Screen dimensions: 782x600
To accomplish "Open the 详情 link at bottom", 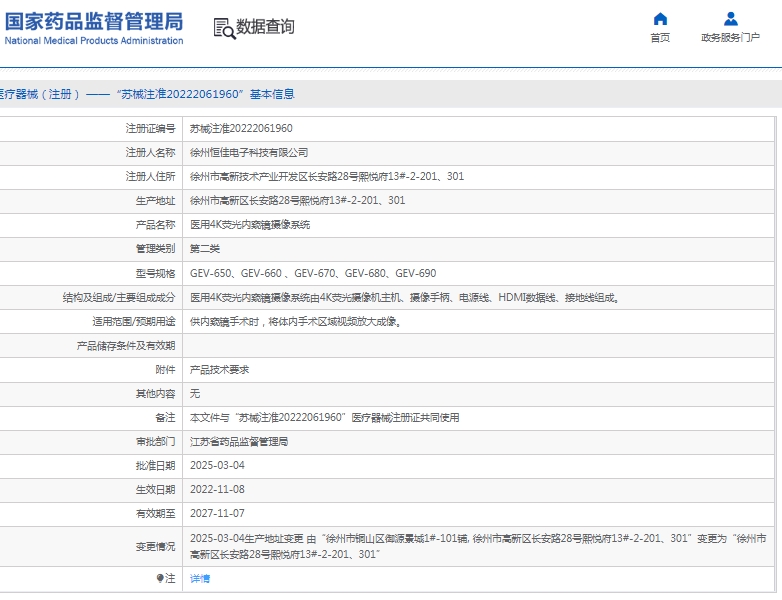I will point(200,579).
